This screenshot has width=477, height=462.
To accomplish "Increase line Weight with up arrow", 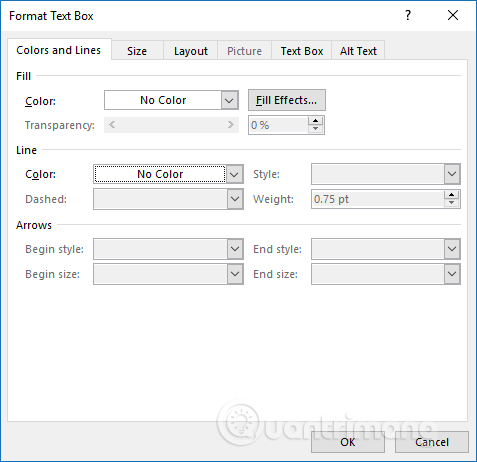I will point(451,195).
